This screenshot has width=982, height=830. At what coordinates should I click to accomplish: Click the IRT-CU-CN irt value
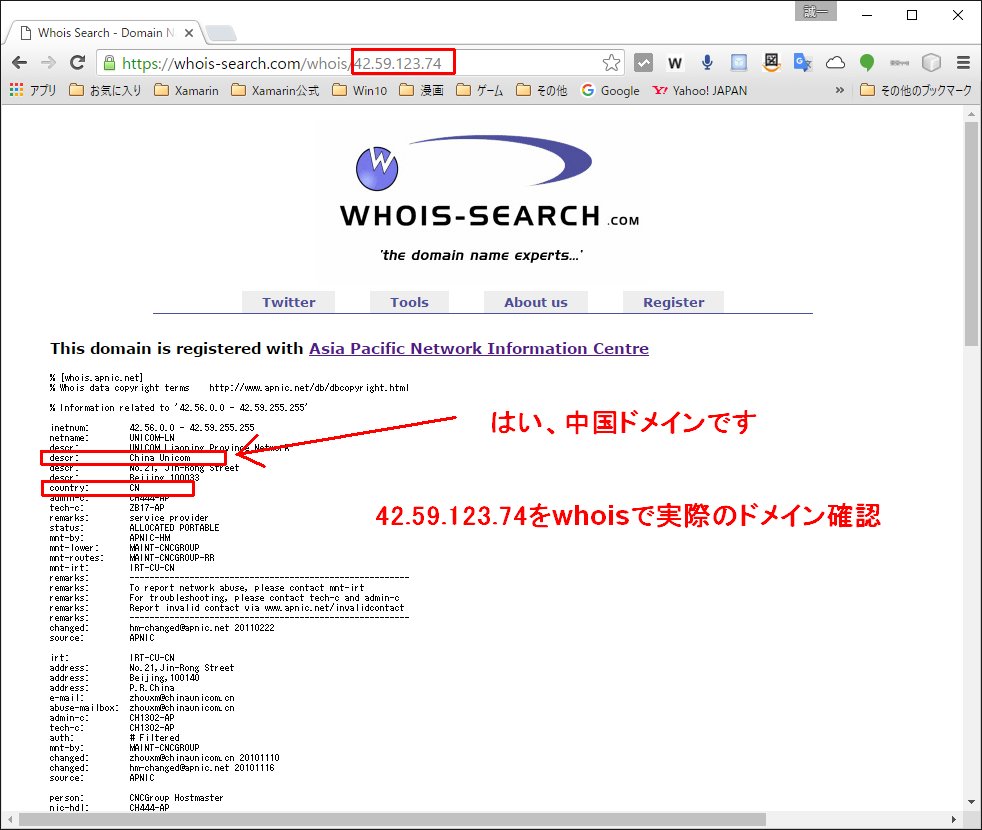[152, 658]
